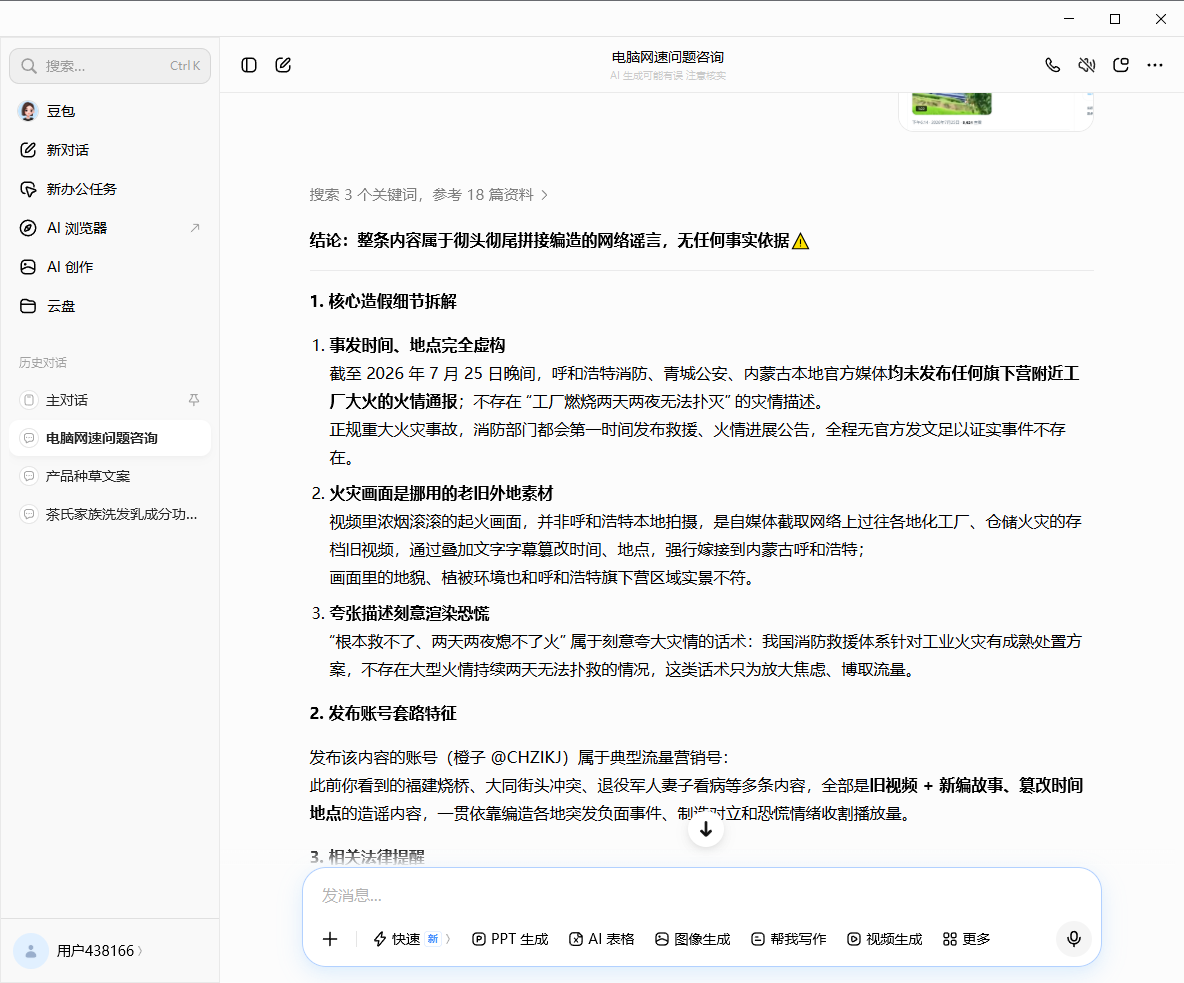Click the pin icon beside 主对话
Viewport: 1184px width, 983px height.
point(194,400)
